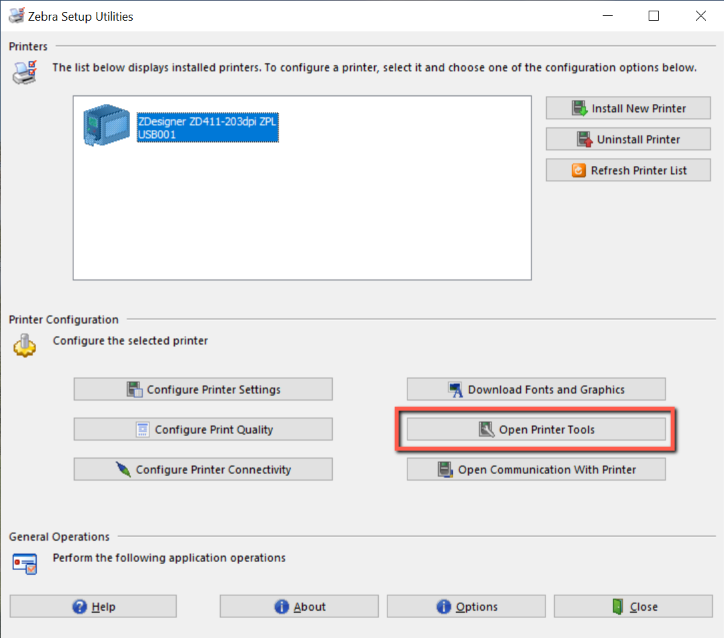Click the General Operations window icon
This screenshot has height=638, width=724.
[x=24, y=563]
